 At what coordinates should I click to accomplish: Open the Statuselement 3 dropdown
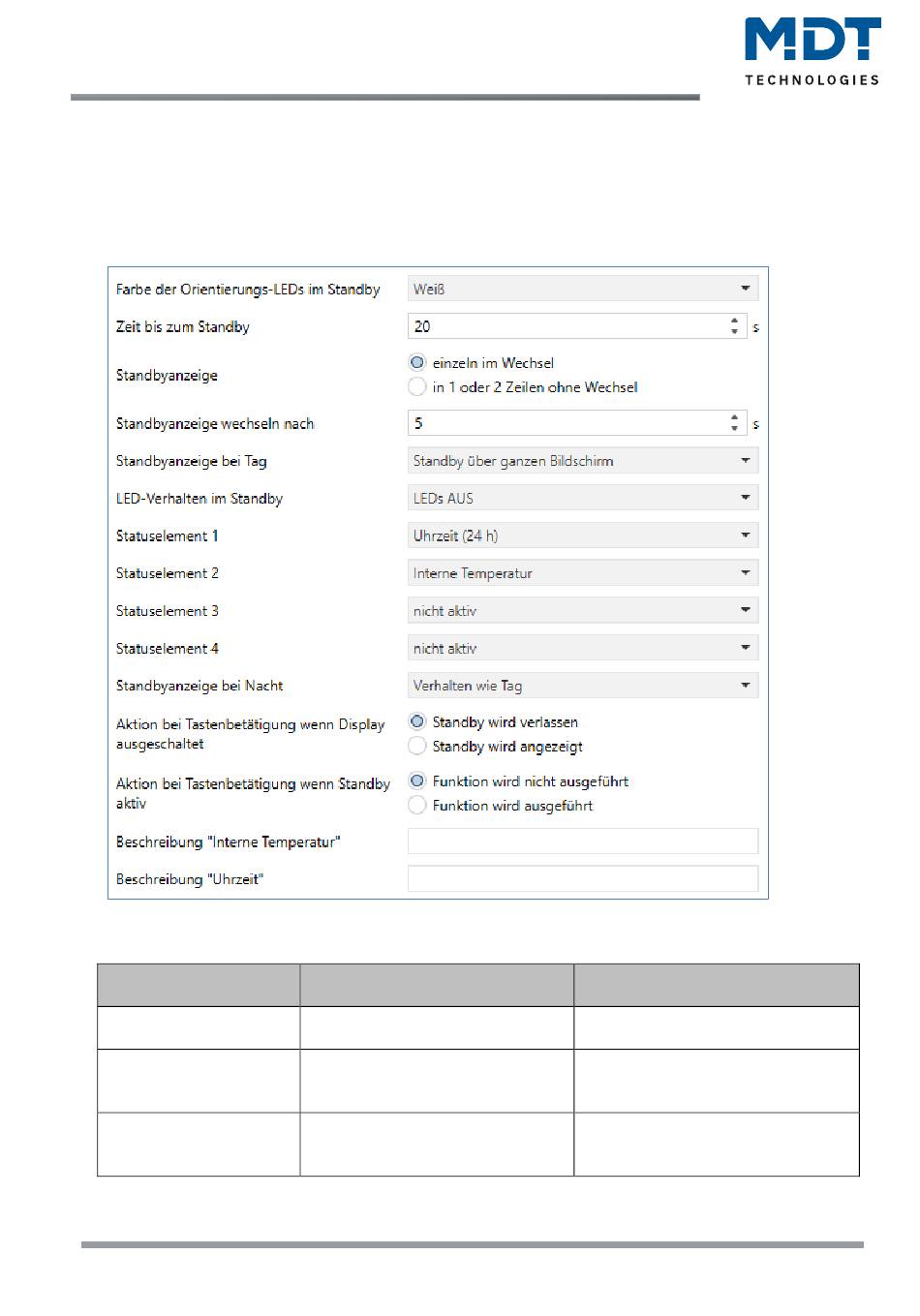pos(582,611)
